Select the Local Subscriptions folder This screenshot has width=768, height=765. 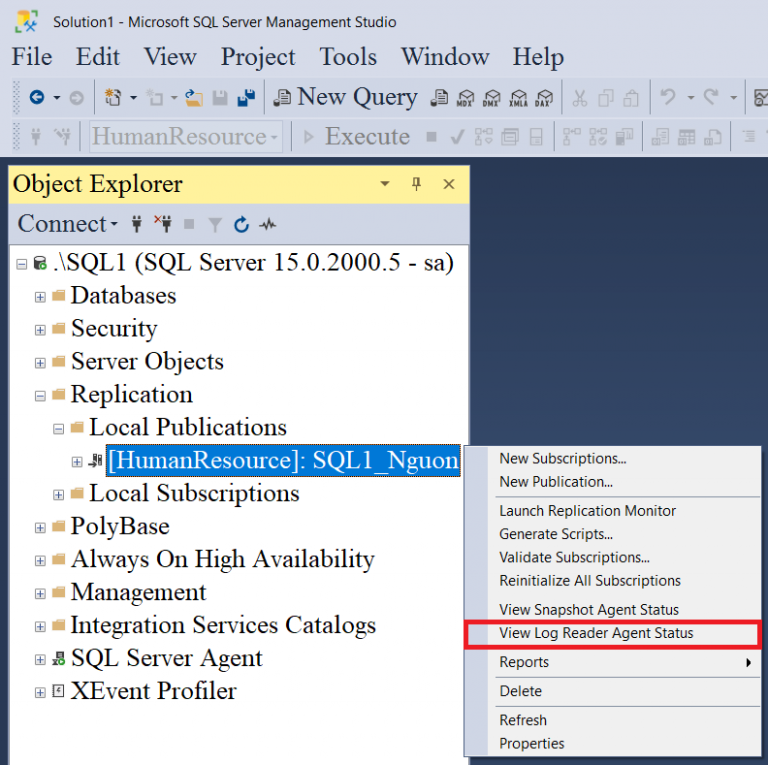tap(193, 493)
